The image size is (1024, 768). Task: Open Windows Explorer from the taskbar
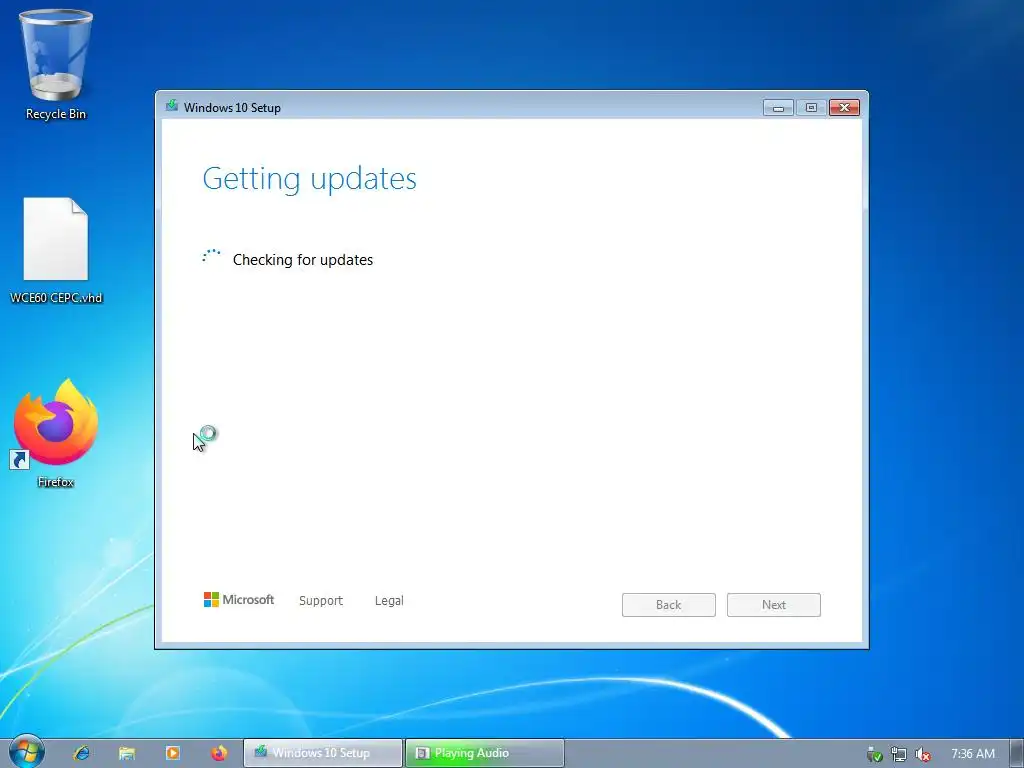point(127,753)
